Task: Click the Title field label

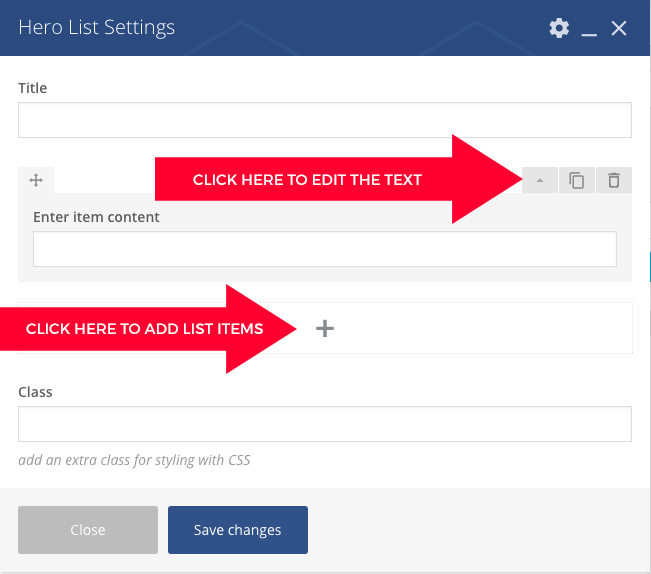Action: tap(32, 88)
